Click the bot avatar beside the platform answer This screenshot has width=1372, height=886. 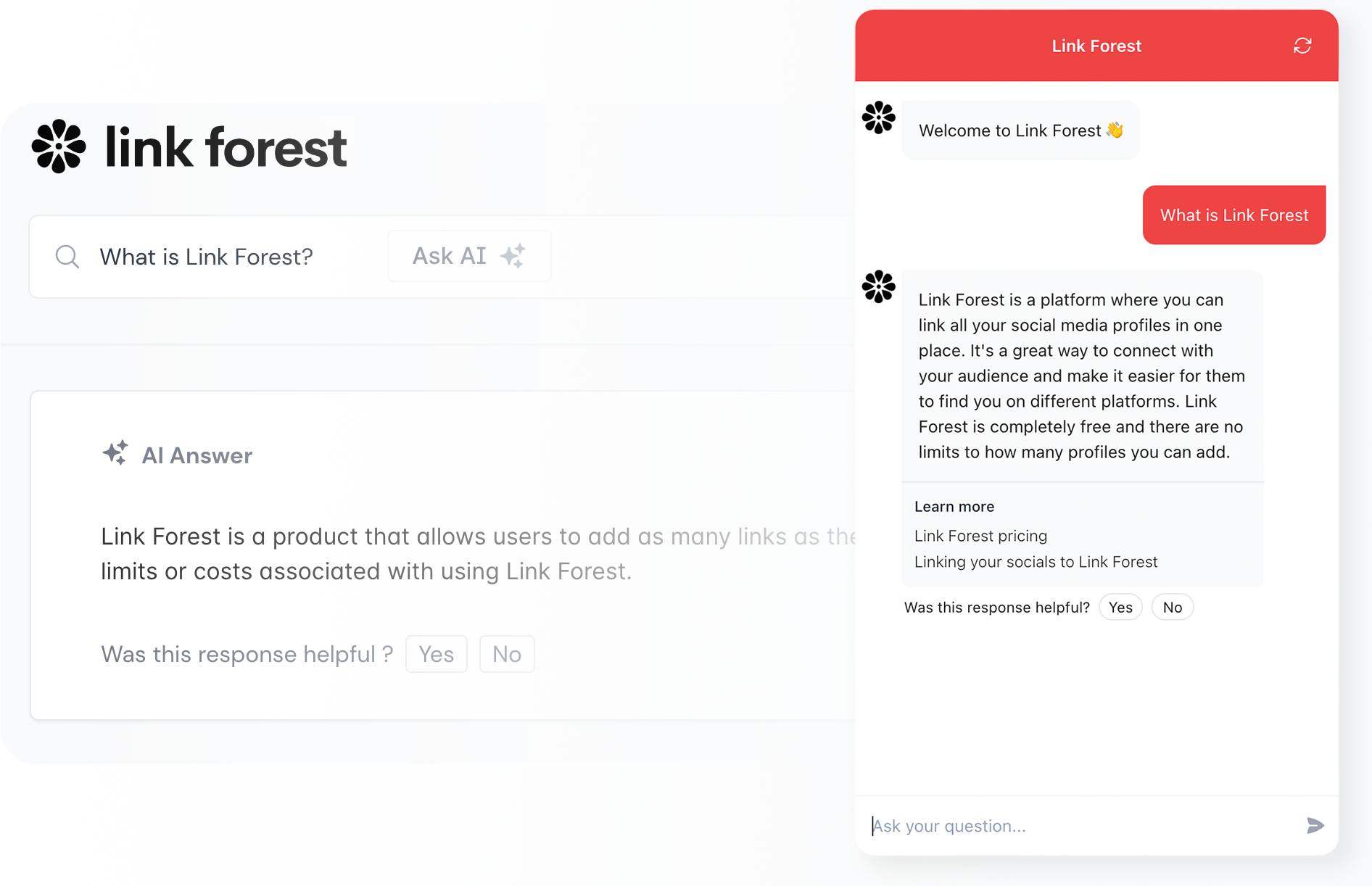pos(879,286)
